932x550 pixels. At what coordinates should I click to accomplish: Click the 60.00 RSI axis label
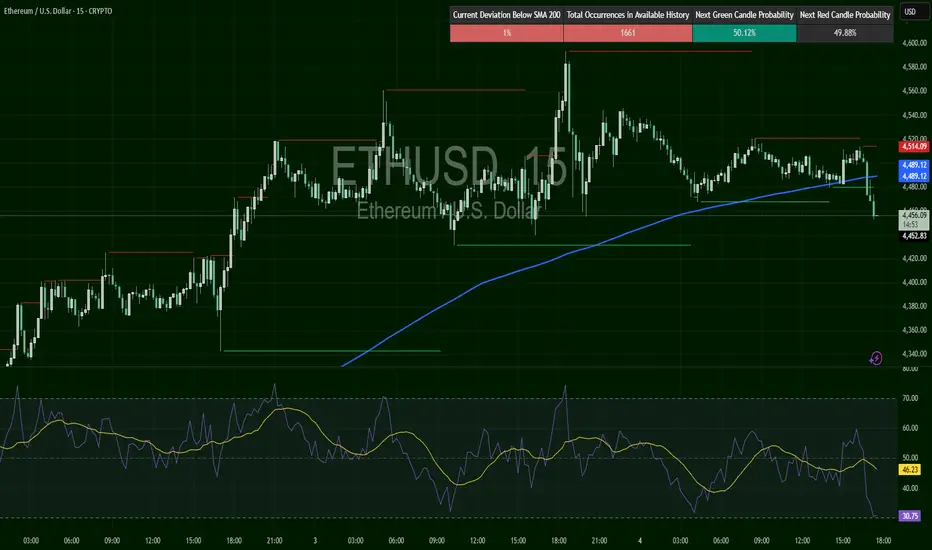coord(910,428)
